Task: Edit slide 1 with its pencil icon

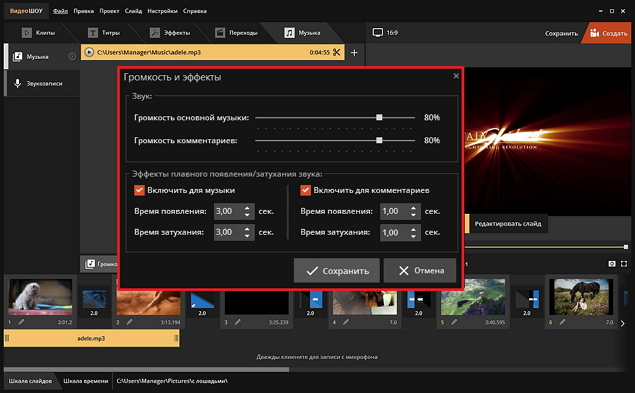Action: [x=21, y=322]
